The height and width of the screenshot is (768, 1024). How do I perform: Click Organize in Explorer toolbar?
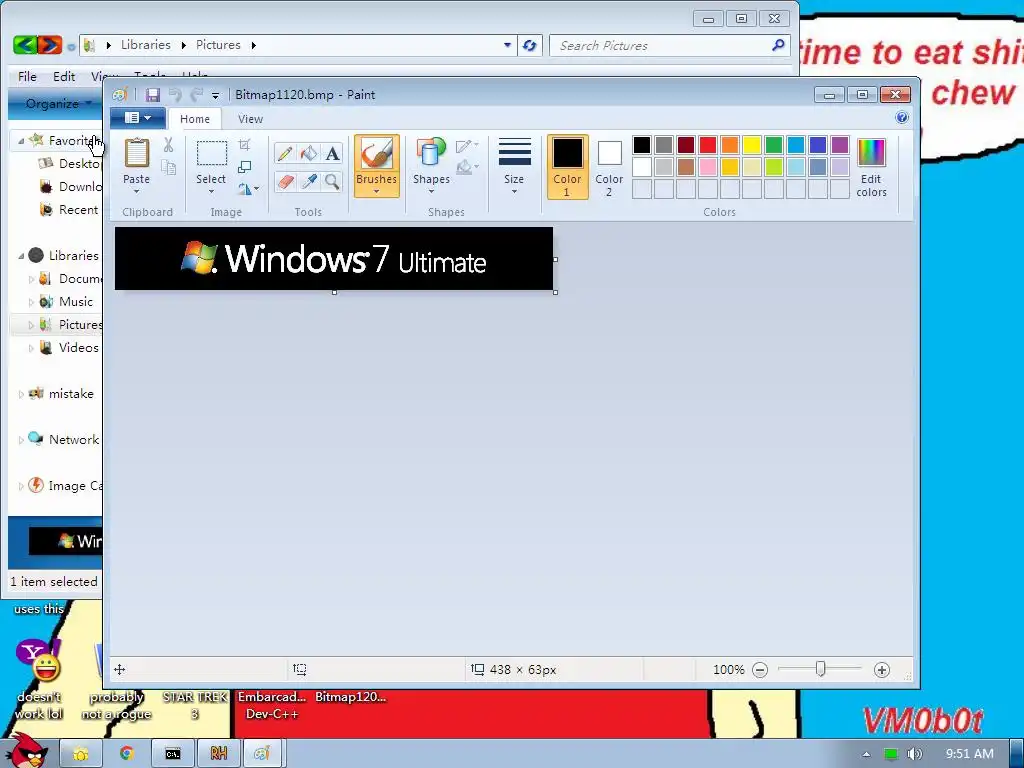(57, 103)
